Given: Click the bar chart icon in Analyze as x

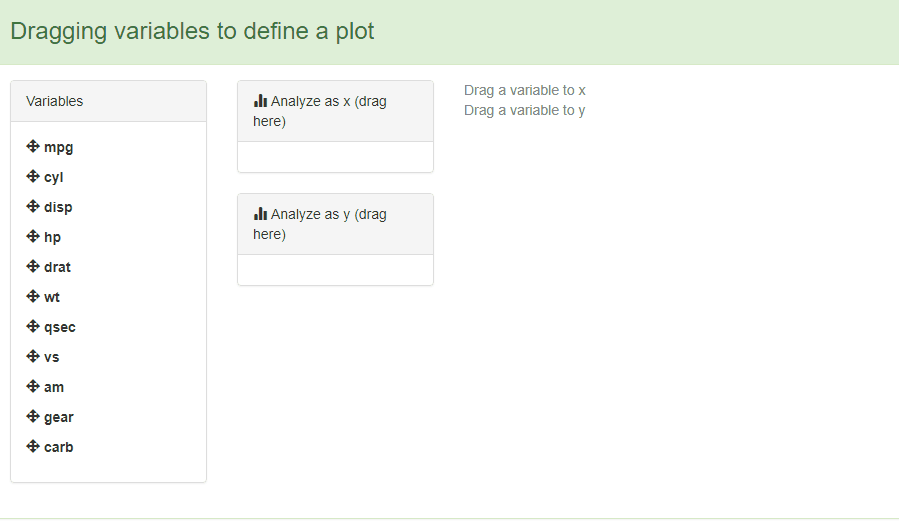Looking at the screenshot, I should point(260,101).
